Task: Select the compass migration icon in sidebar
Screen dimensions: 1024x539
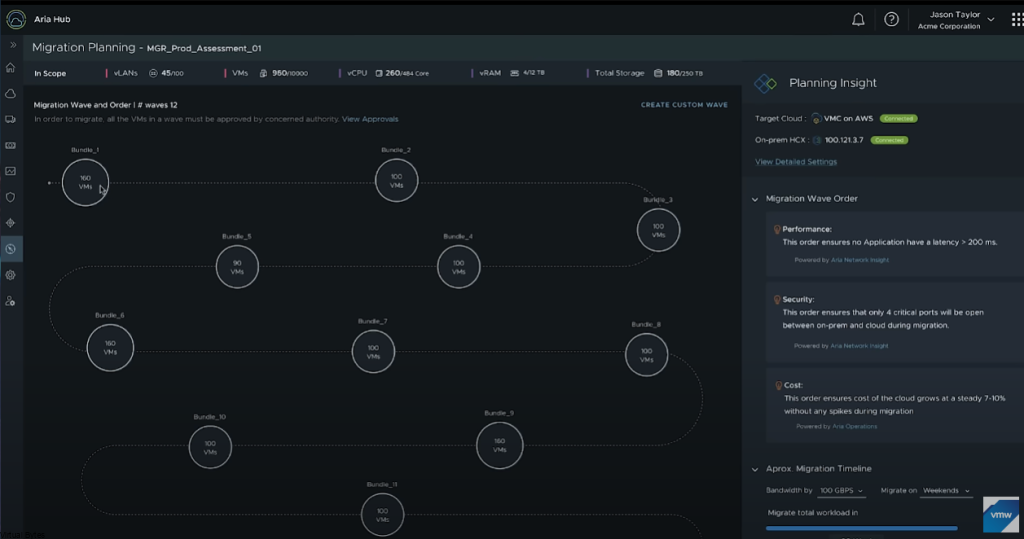Action: [x=10, y=249]
